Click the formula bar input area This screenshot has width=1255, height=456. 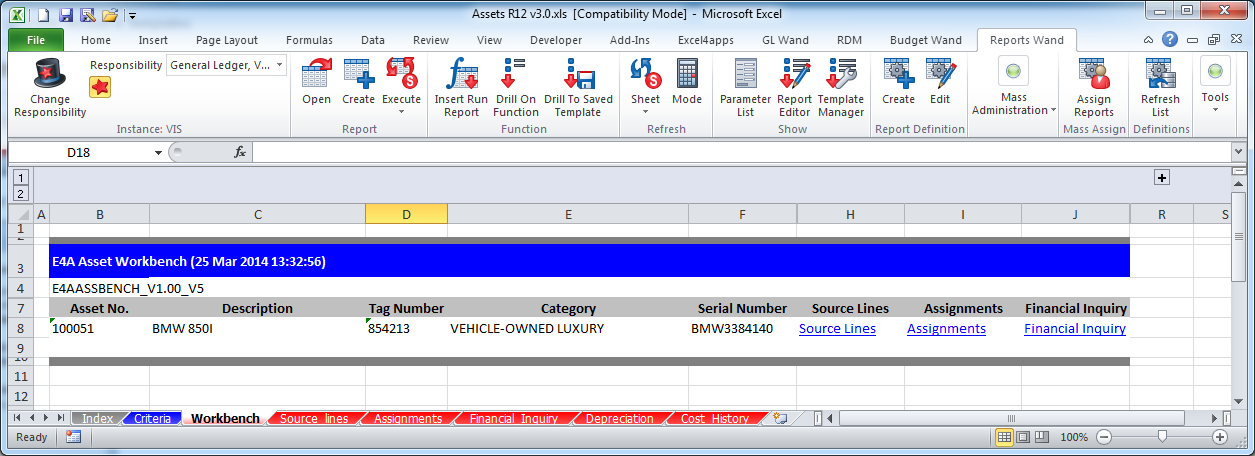click(740, 152)
